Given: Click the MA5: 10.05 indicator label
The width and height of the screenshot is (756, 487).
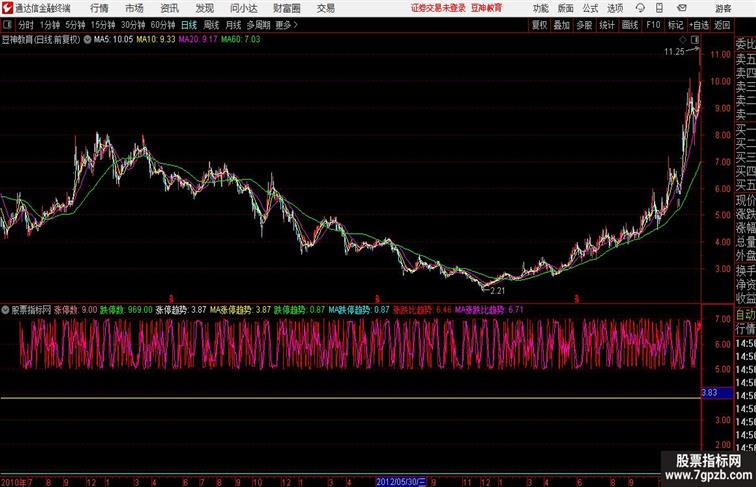Looking at the screenshot, I should tap(113, 40).
